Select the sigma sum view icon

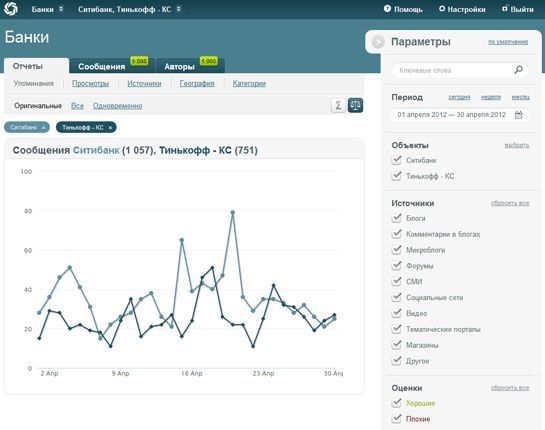[x=338, y=105]
